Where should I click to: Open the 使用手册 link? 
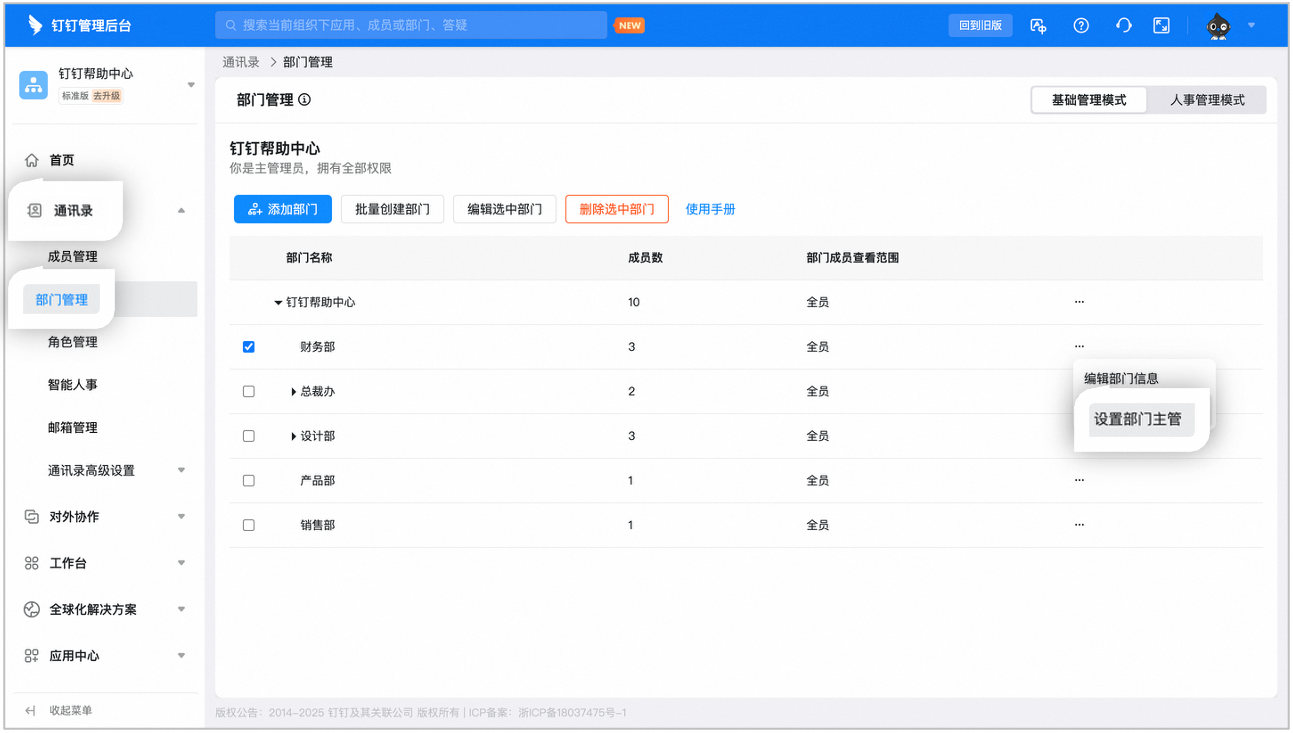[711, 209]
